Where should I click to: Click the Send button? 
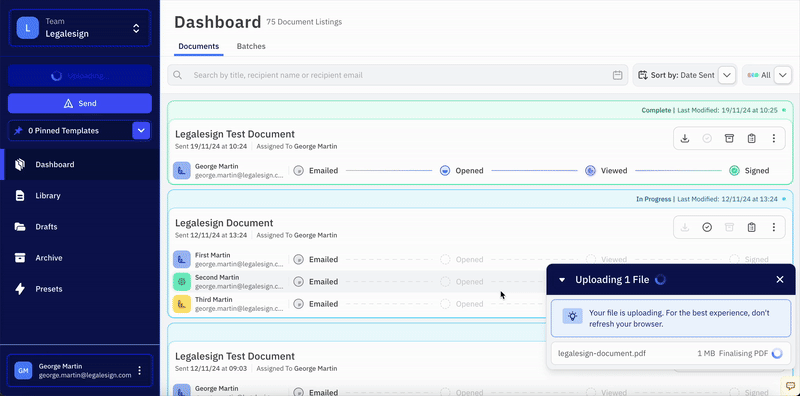[80, 103]
